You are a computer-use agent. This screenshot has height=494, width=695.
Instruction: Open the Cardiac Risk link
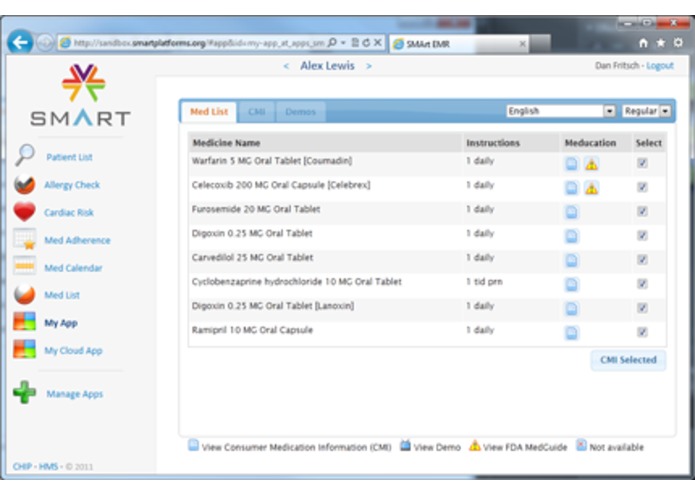pos(69,212)
